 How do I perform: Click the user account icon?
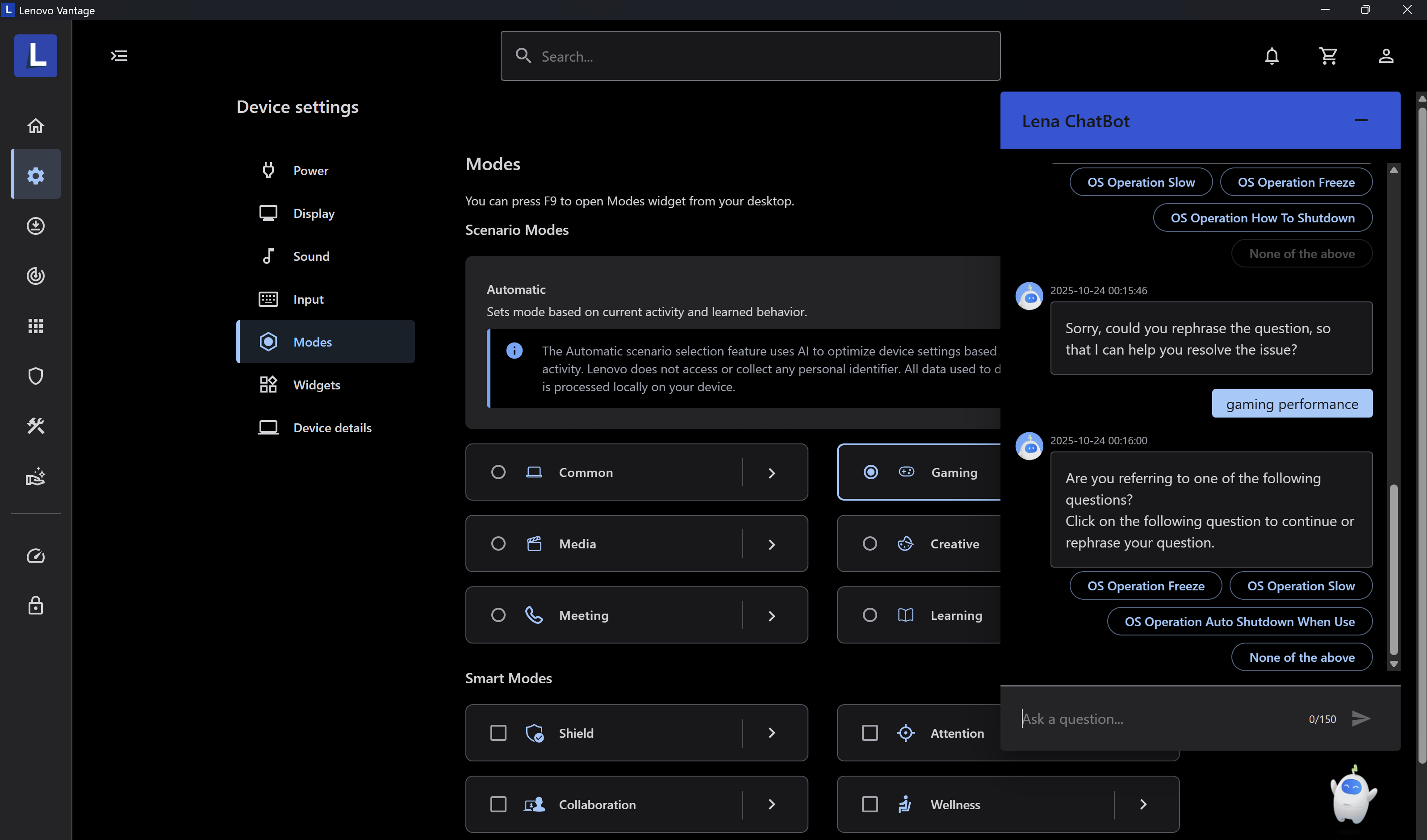[1385, 56]
